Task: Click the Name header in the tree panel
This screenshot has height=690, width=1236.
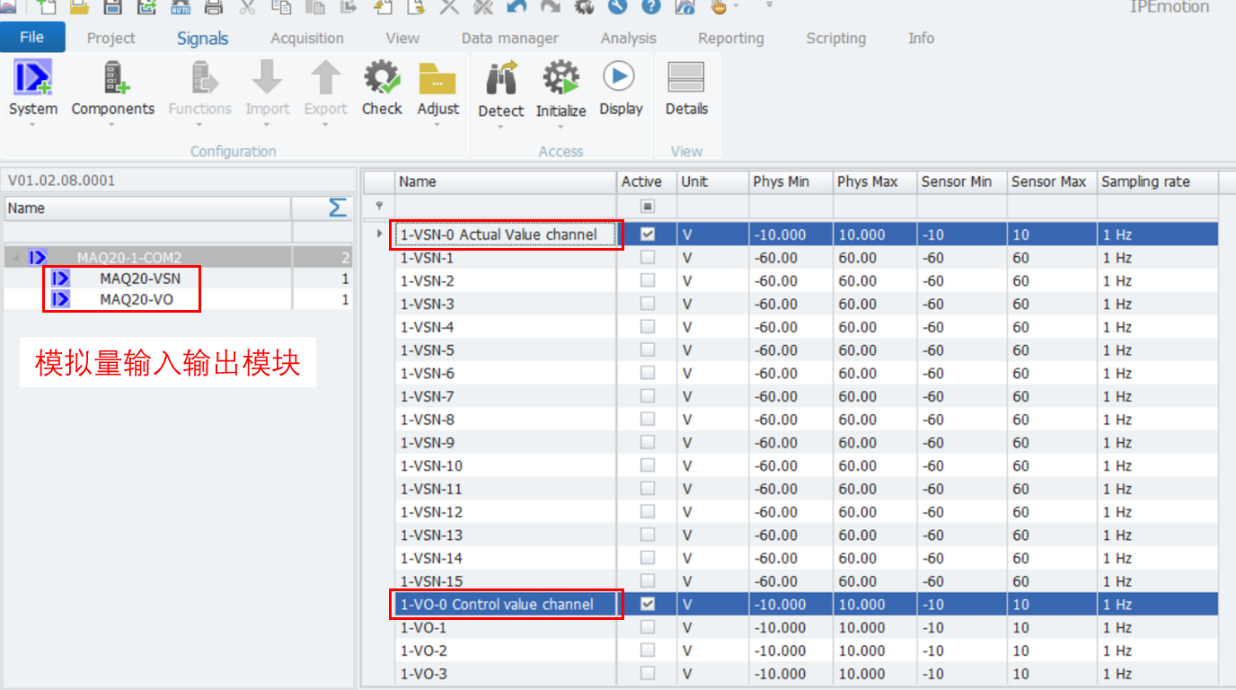Action: coord(148,208)
